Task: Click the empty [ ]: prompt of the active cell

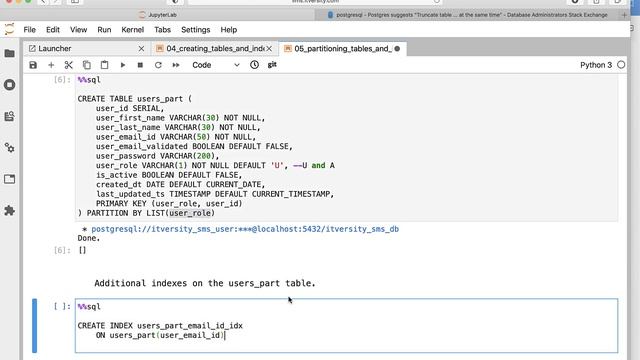Action: click(x=62, y=307)
